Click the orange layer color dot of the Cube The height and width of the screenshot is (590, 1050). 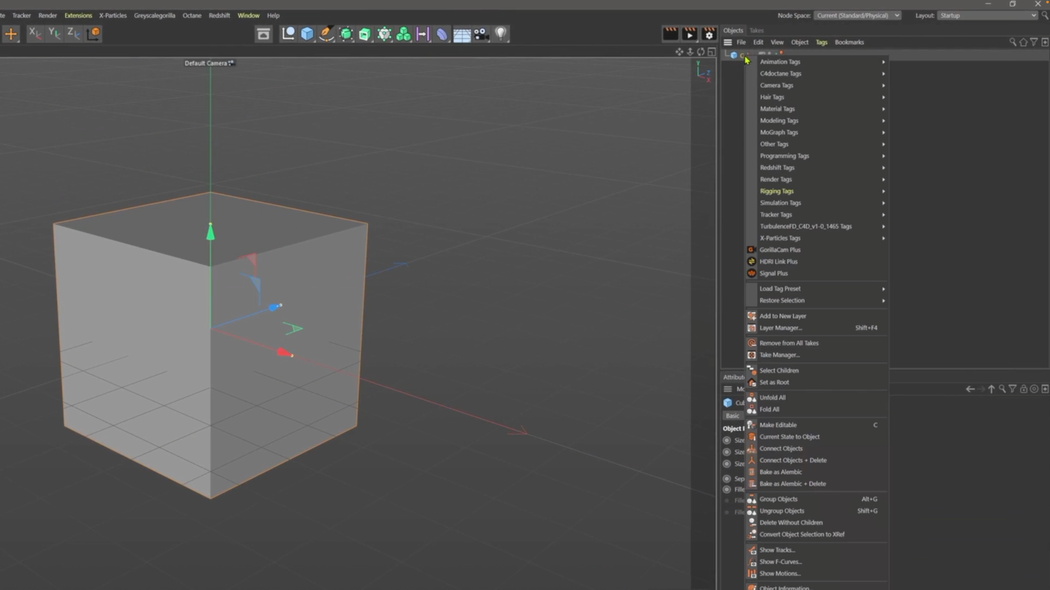(x=780, y=53)
